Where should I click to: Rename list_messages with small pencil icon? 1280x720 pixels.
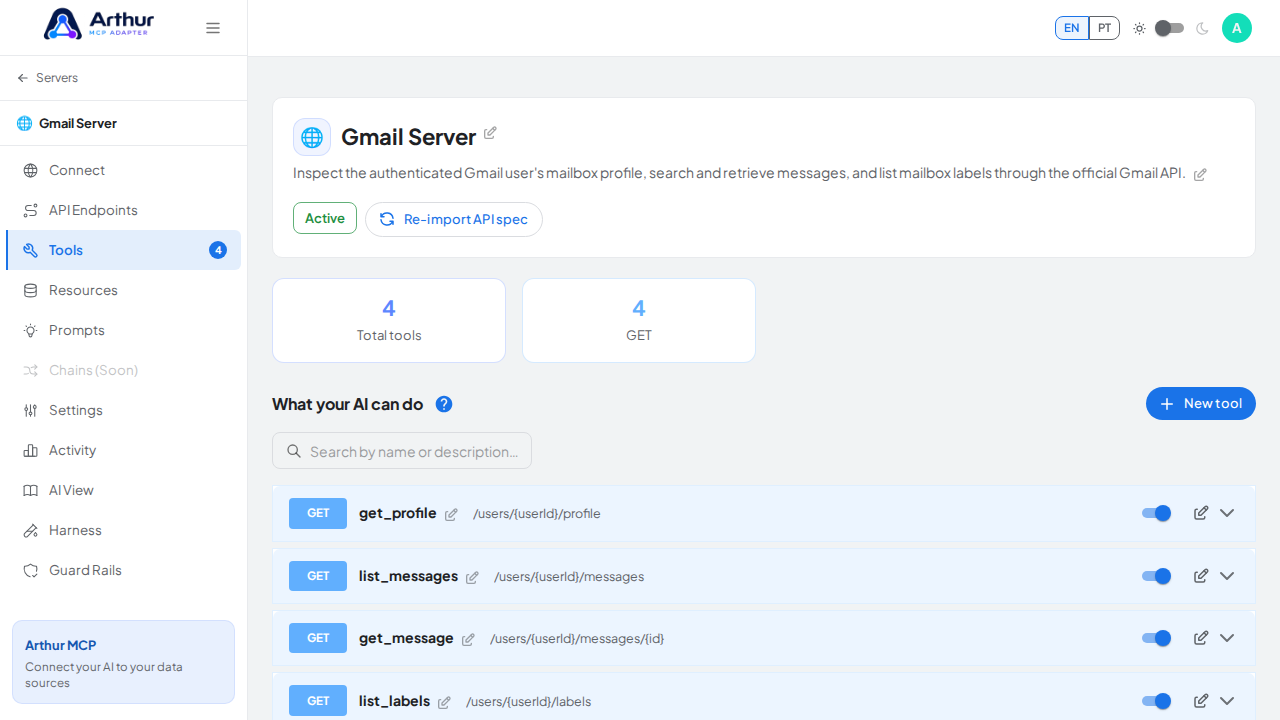472,577
